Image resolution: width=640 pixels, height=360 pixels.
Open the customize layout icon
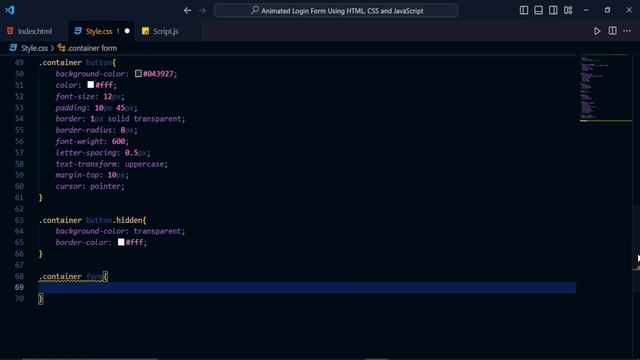click(568, 10)
